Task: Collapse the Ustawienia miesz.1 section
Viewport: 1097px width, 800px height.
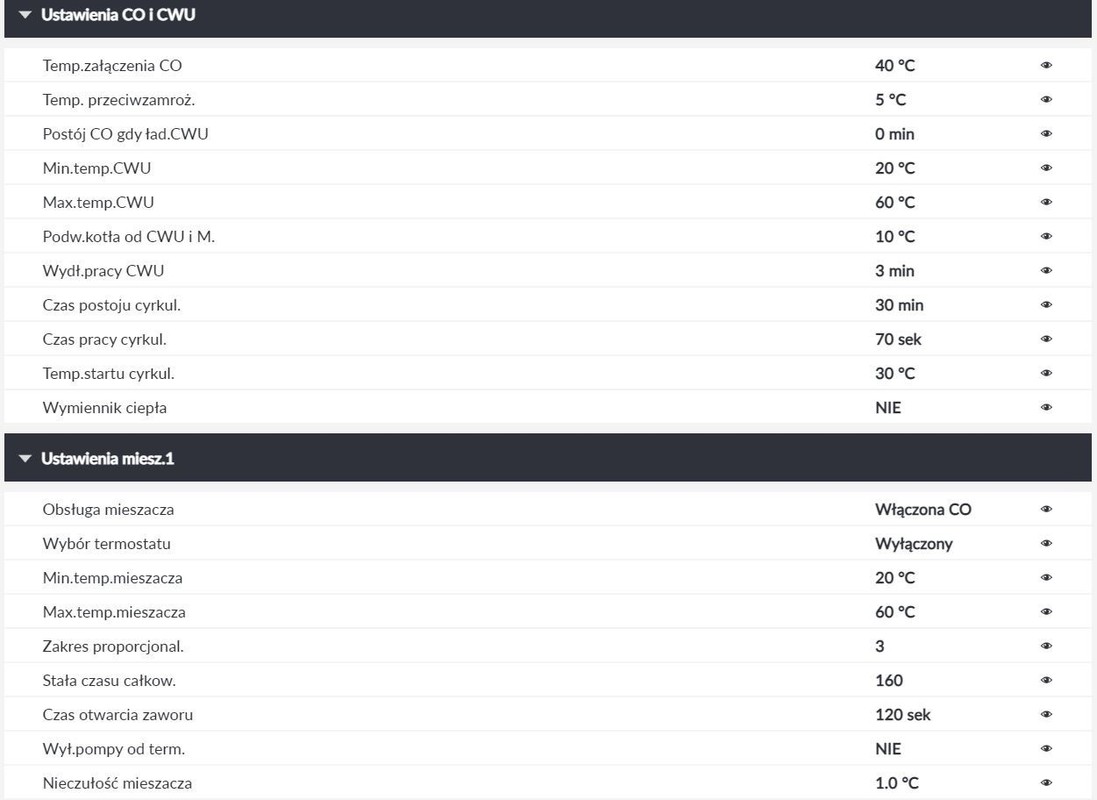Action: click(x=26, y=459)
